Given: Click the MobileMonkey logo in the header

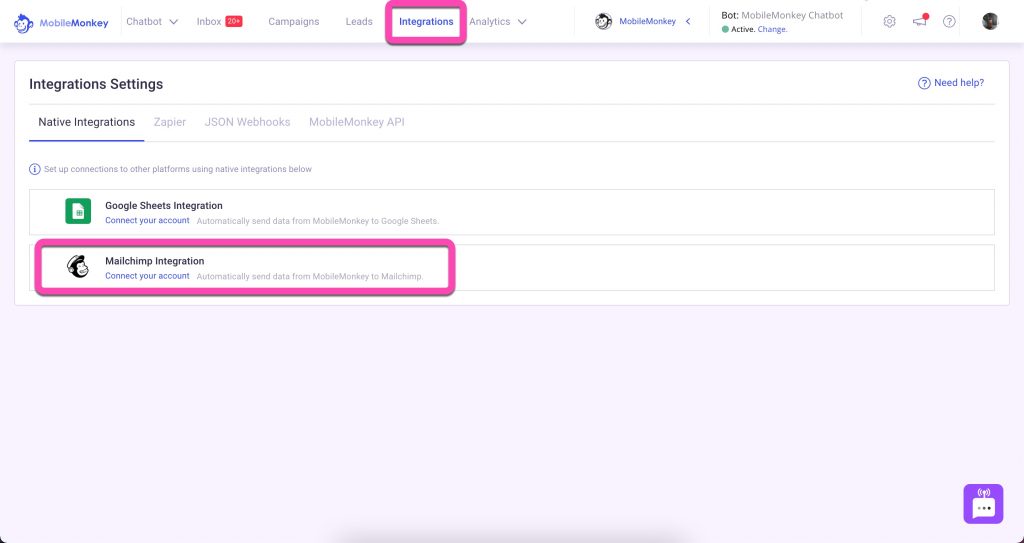Looking at the screenshot, I should point(61,22).
